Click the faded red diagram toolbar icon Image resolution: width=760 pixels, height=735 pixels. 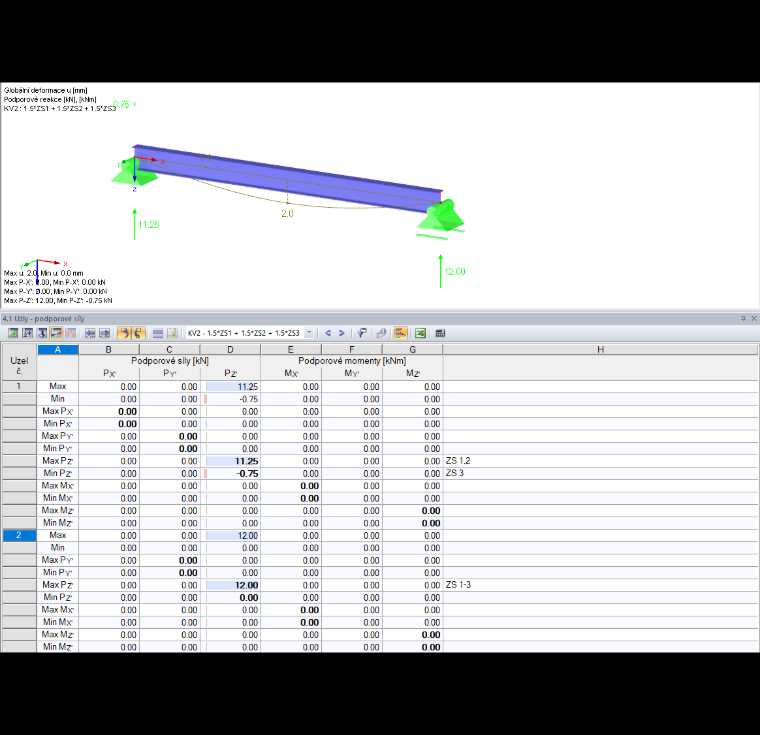[71, 333]
